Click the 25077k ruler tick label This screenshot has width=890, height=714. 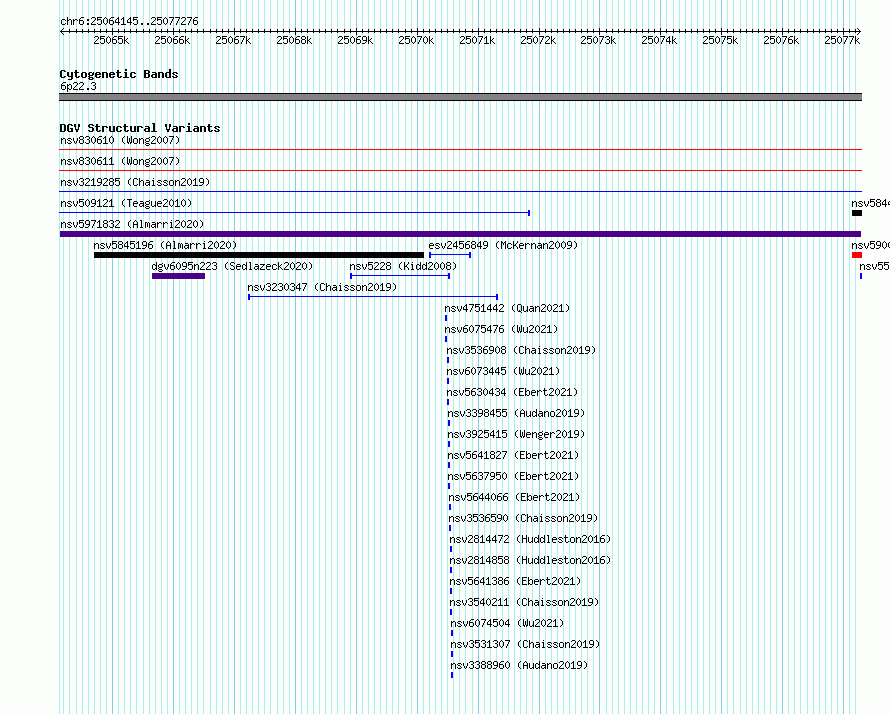coord(842,40)
